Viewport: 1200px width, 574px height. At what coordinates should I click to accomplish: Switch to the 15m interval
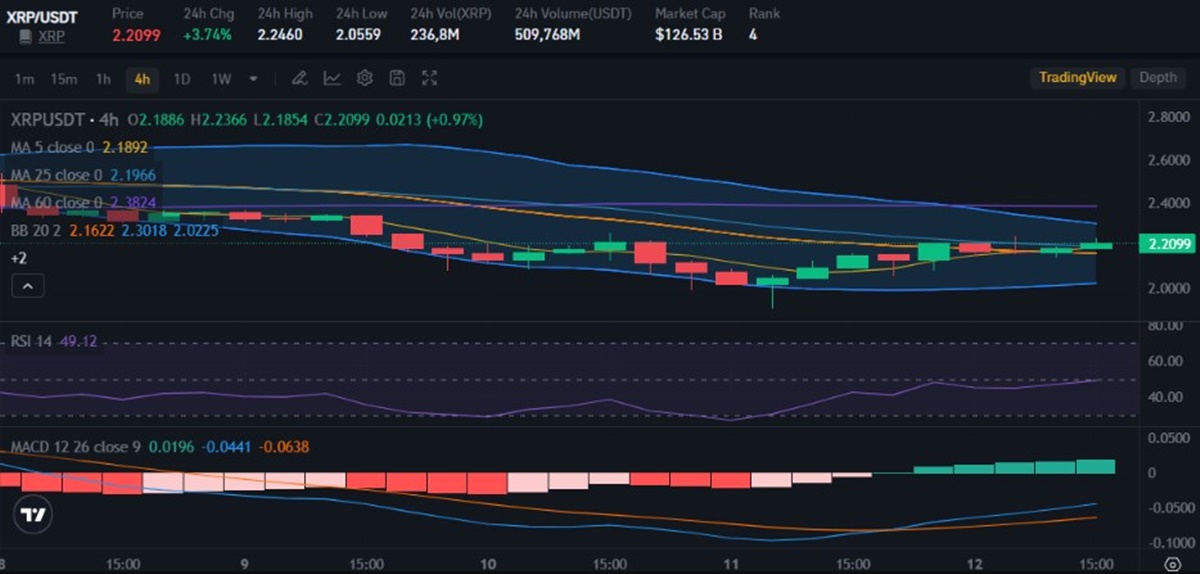tap(64, 79)
